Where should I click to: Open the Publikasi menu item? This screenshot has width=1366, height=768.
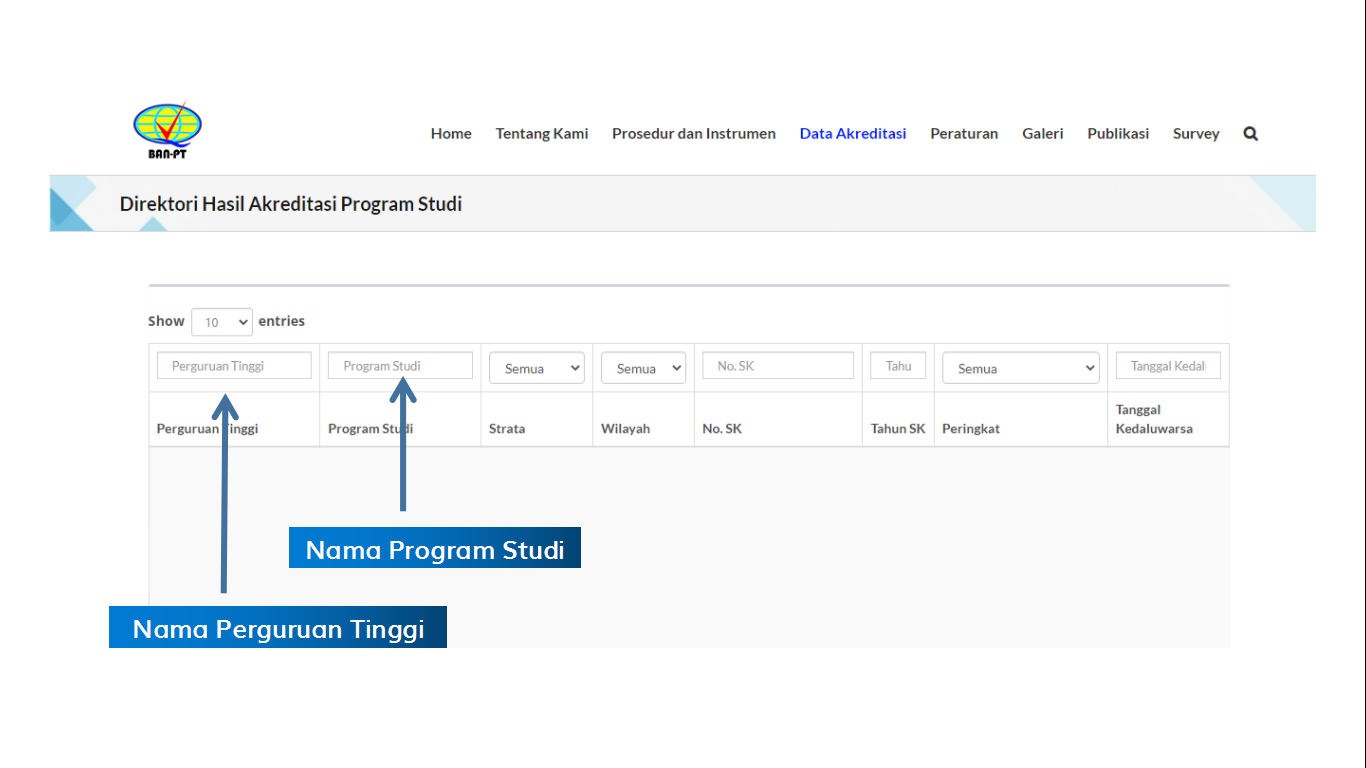tap(1118, 133)
